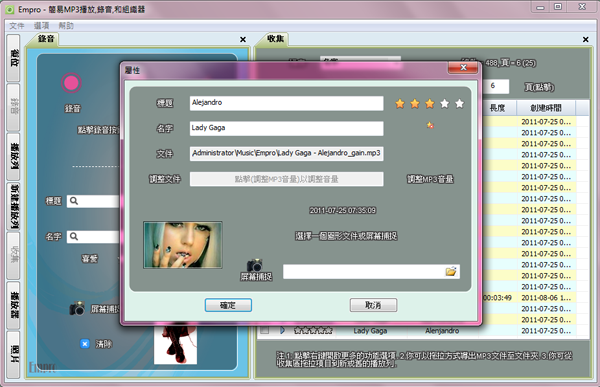The height and width of the screenshot is (387, 600).
Task: Set rating to four stars in properties dialog
Action: click(445, 103)
